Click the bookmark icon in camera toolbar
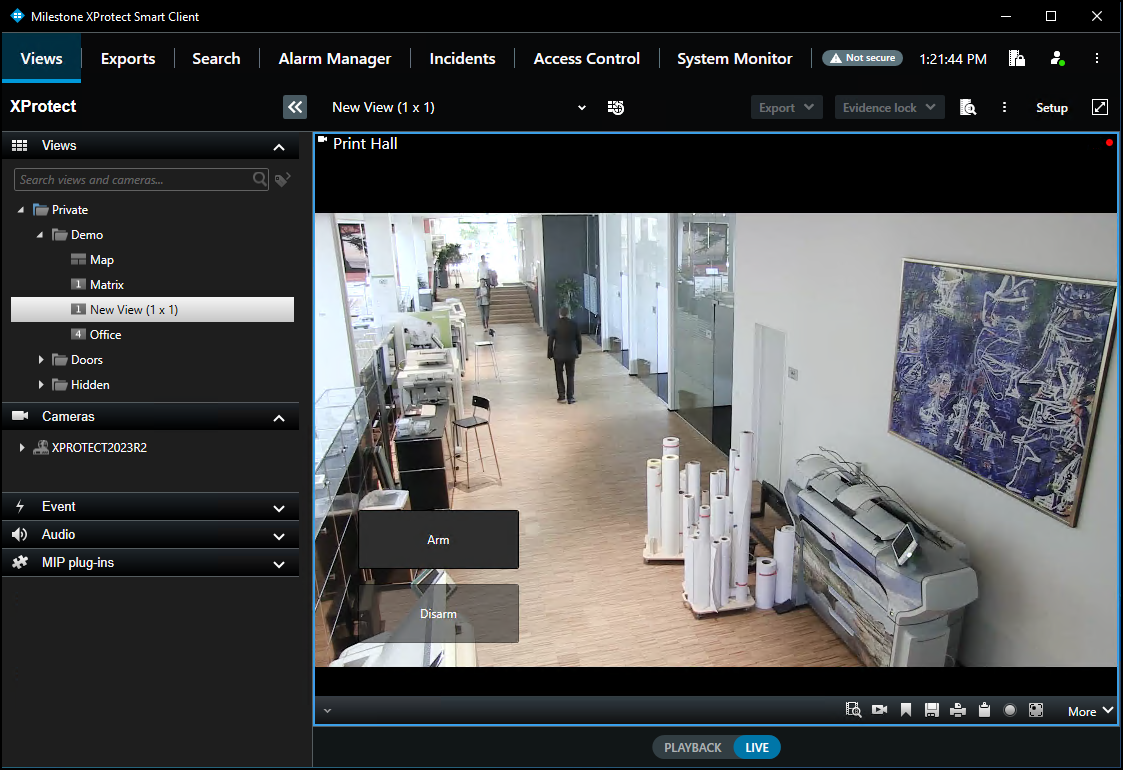The height and width of the screenshot is (770, 1123). (x=906, y=710)
